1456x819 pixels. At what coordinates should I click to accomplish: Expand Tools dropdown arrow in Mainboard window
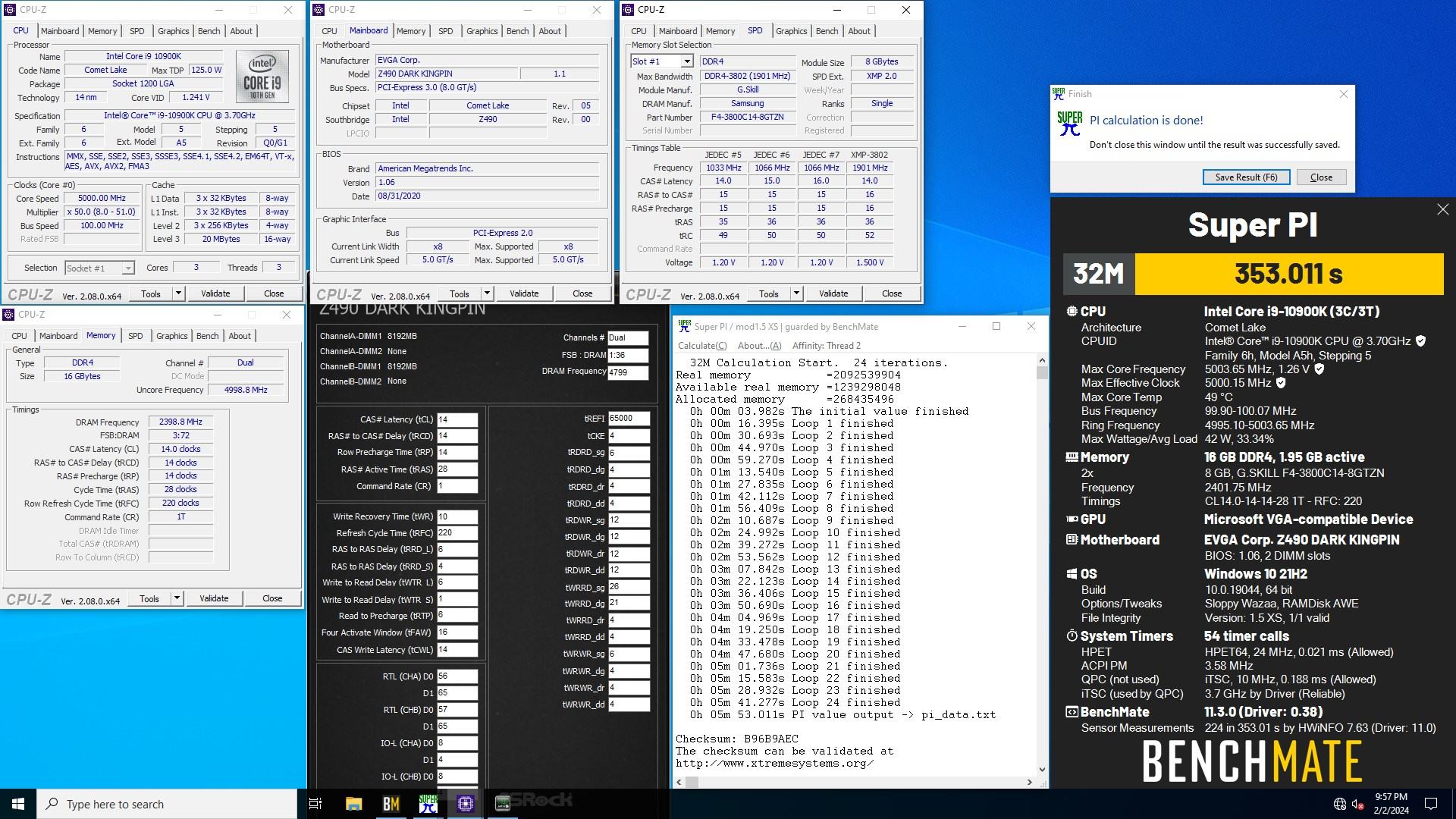coord(487,293)
